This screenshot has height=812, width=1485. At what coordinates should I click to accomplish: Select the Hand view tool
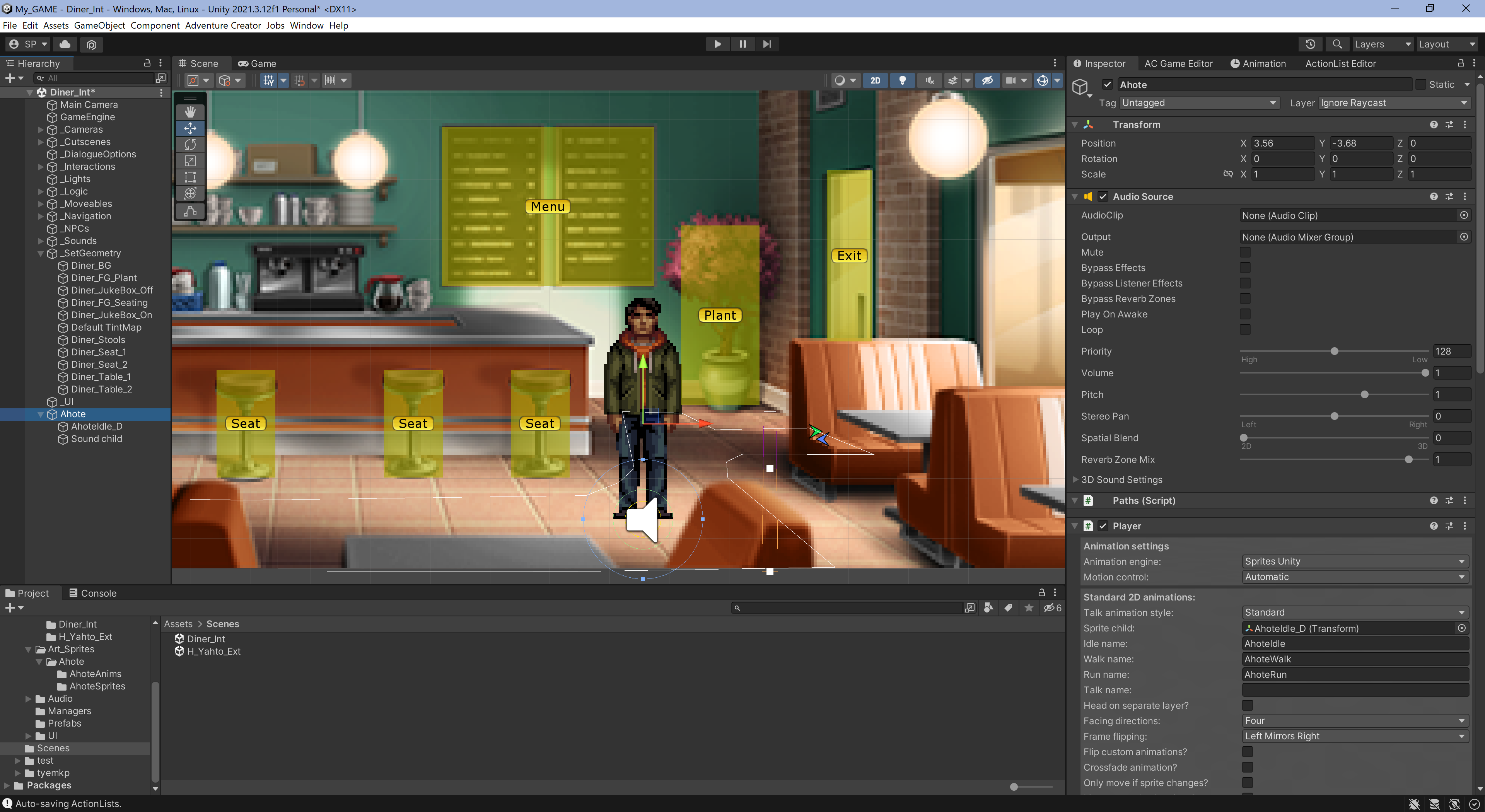coord(189,112)
